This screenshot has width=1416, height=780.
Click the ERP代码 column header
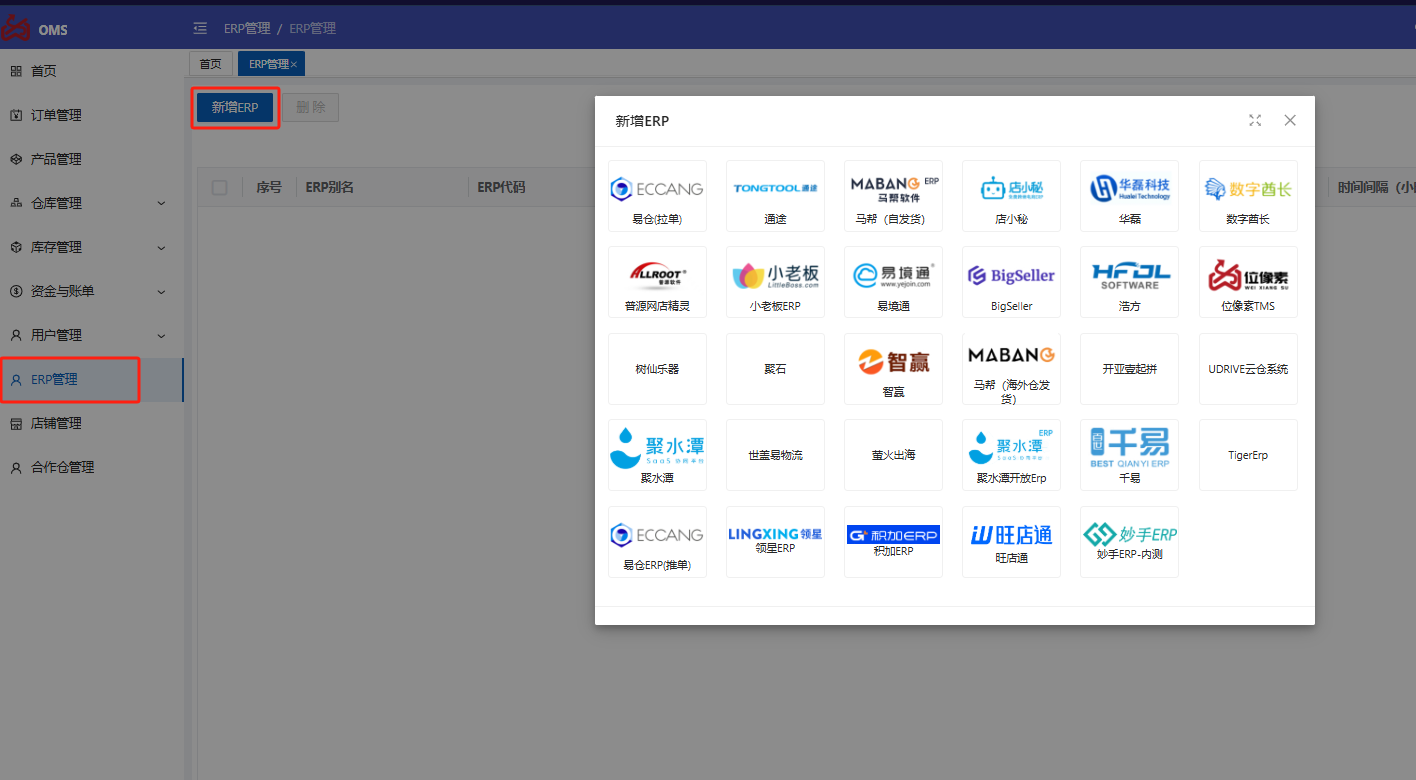(501, 187)
